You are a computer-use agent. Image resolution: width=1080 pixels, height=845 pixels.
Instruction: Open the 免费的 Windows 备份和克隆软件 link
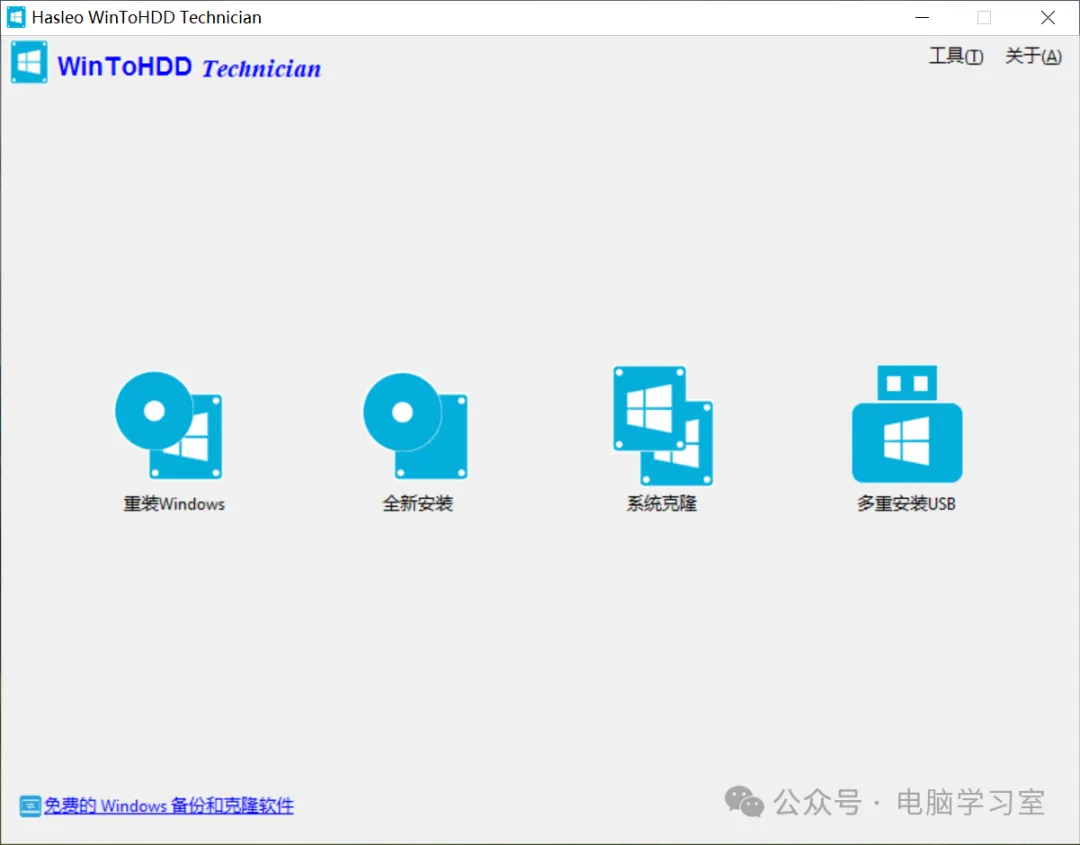pos(169,806)
